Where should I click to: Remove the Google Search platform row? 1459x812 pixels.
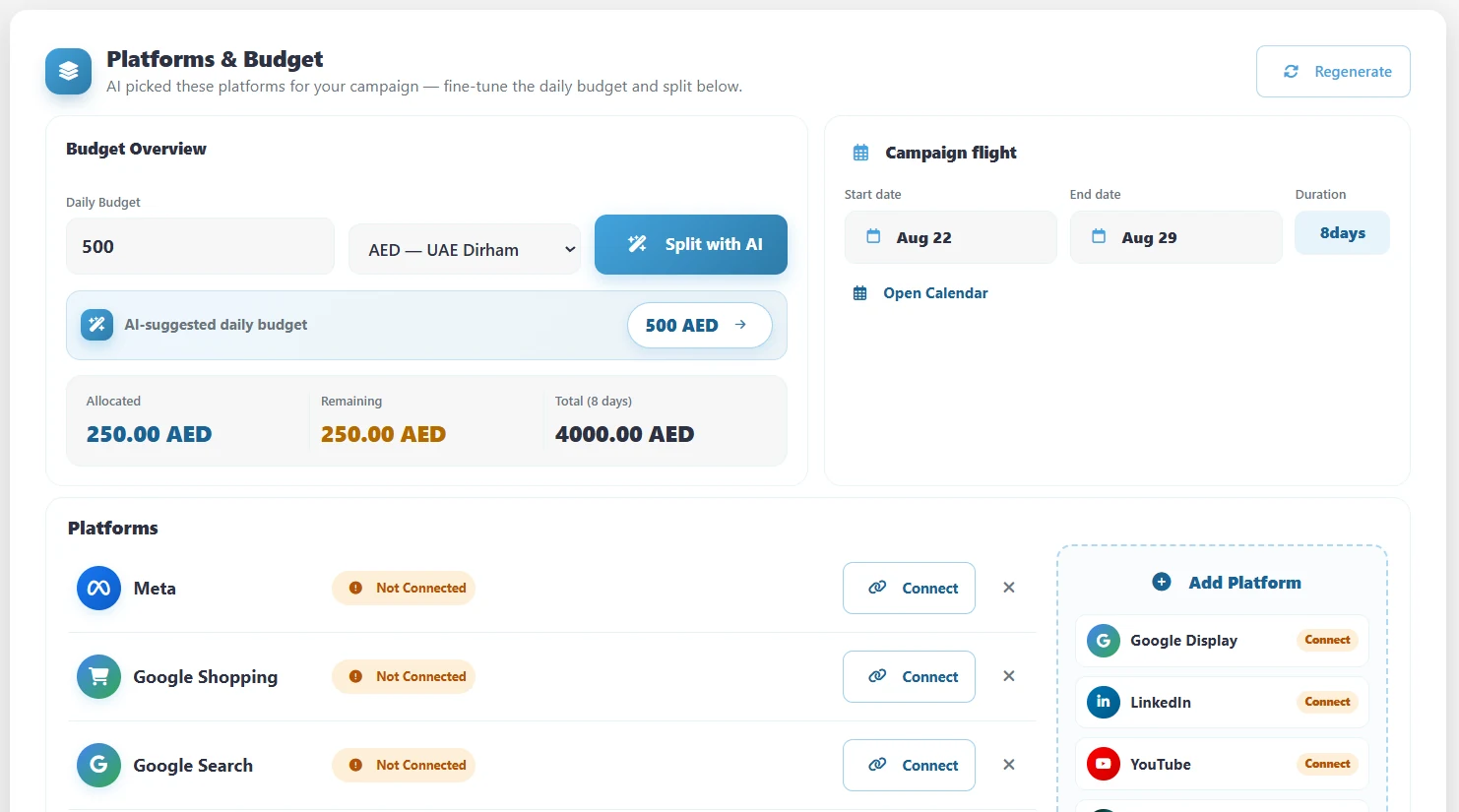[1009, 765]
